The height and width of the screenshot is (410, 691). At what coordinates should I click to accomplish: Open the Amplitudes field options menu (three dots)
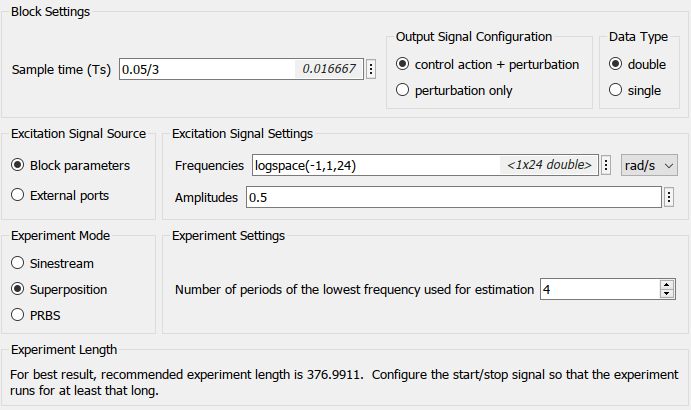pos(669,197)
